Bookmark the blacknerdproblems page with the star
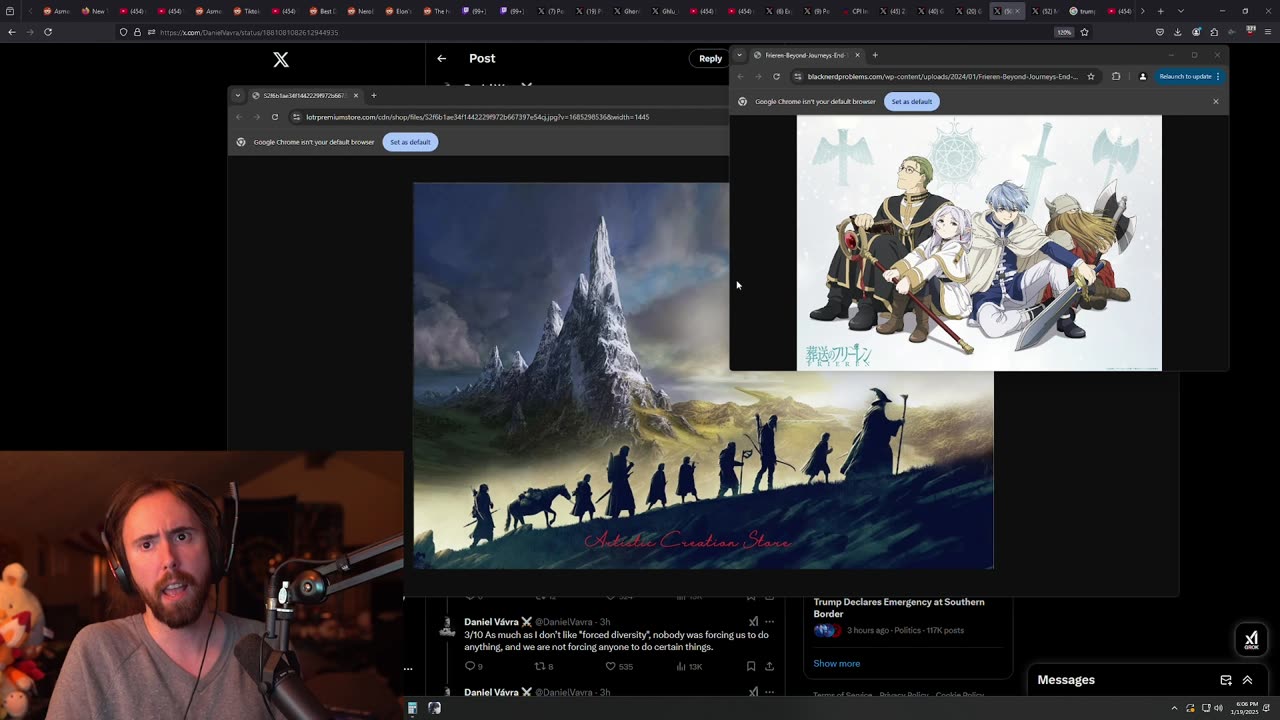1280x720 pixels. [x=1090, y=76]
